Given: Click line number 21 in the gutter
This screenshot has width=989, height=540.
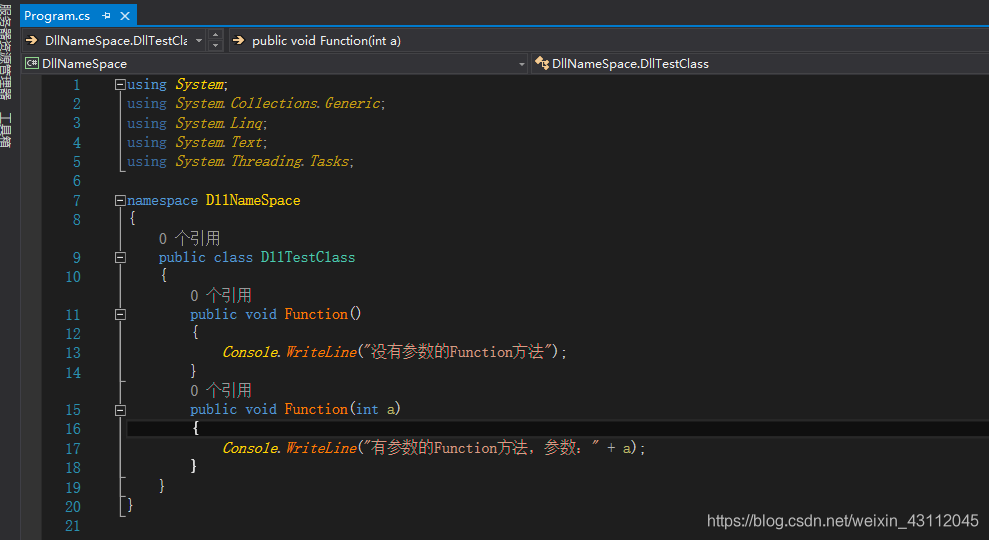Looking at the screenshot, I should coord(73,525).
